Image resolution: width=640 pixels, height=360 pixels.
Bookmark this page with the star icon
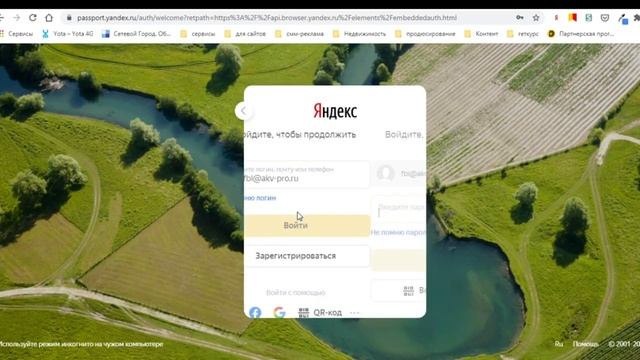click(536, 18)
